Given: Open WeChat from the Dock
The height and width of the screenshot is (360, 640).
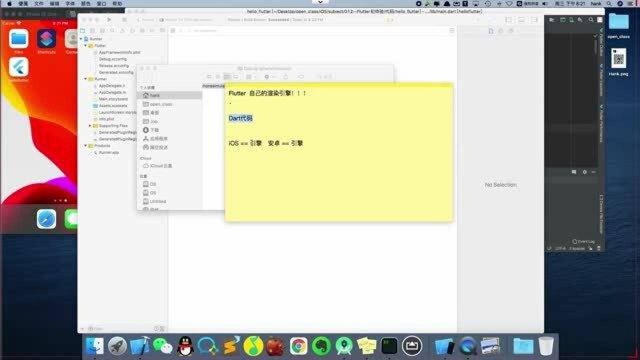Looking at the screenshot, I should pos(162,346).
